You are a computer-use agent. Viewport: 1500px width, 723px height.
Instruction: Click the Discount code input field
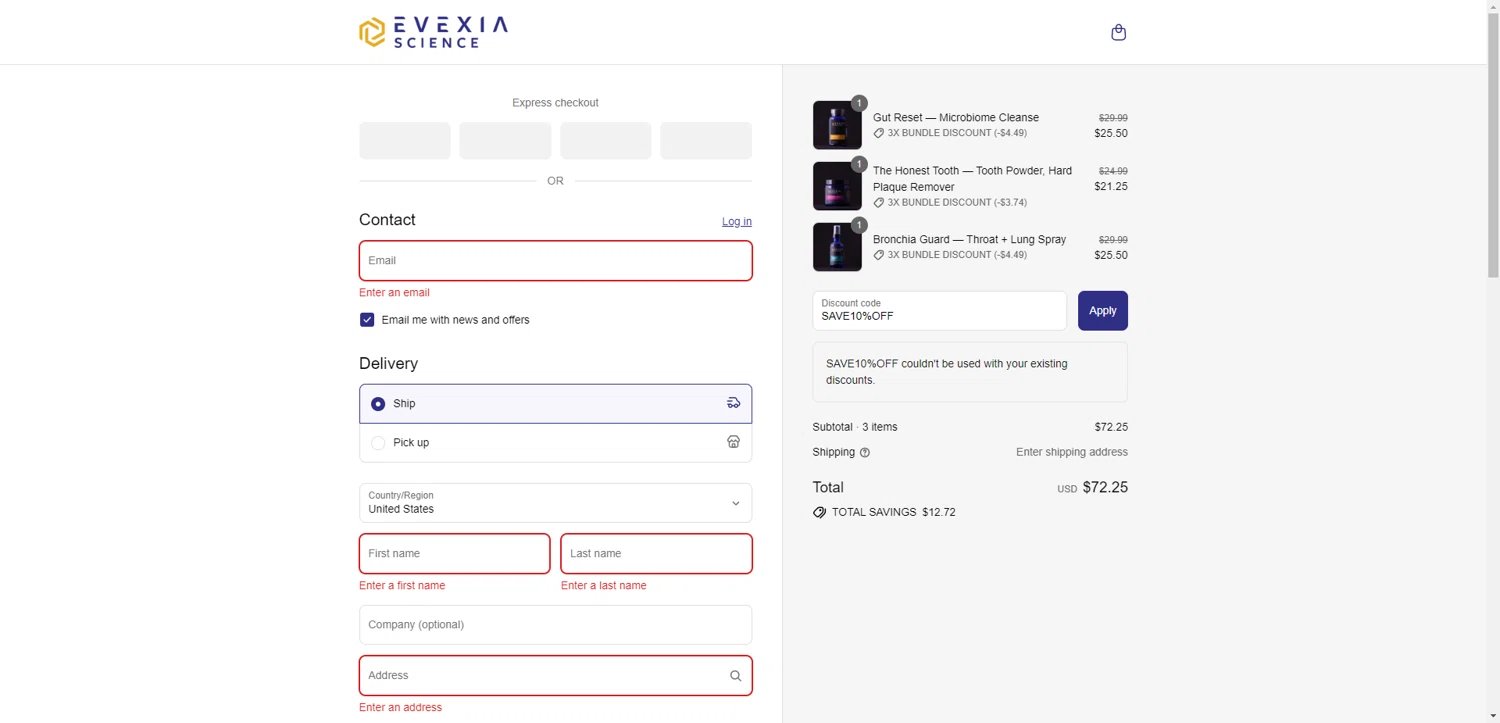[939, 310]
